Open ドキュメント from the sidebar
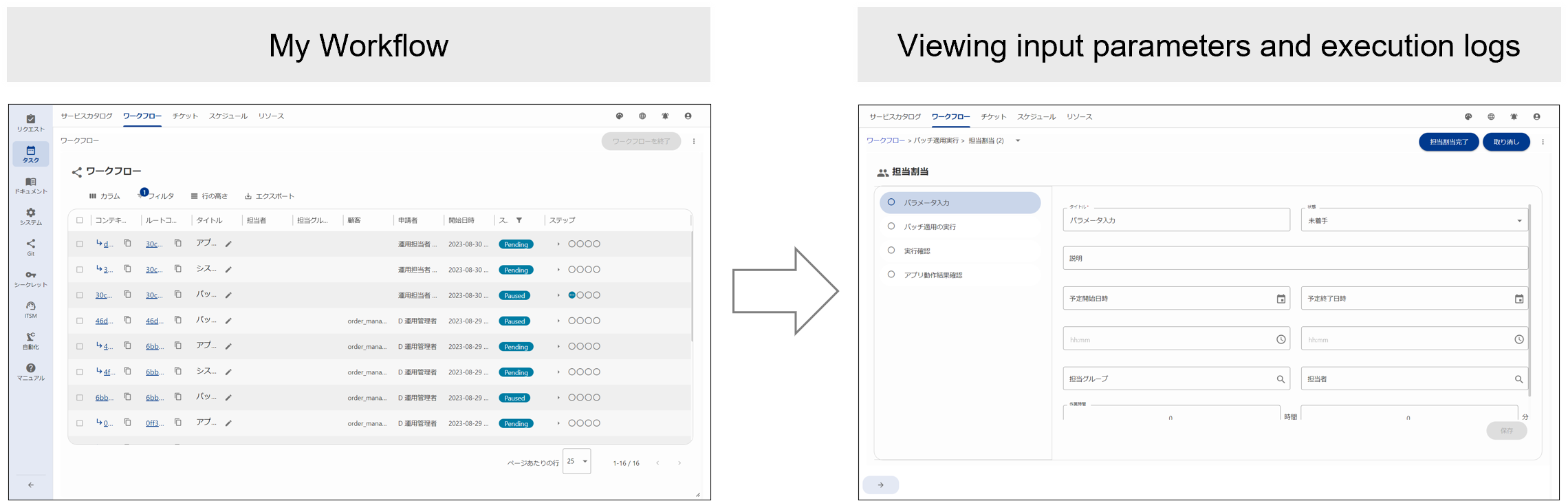The height and width of the screenshot is (501, 1568). click(x=30, y=186)
